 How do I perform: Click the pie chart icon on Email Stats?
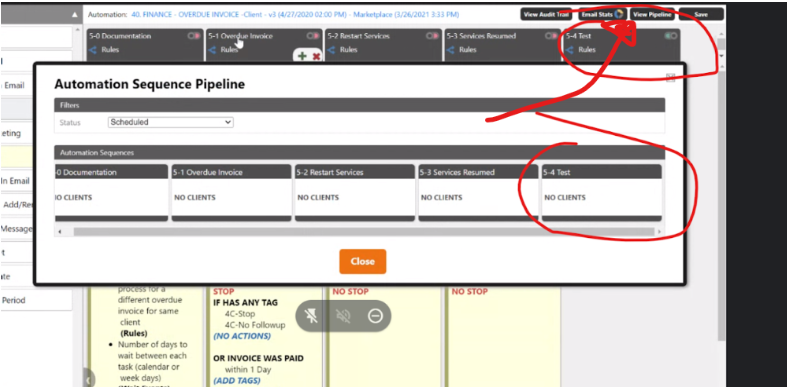(x=619, y=14)
